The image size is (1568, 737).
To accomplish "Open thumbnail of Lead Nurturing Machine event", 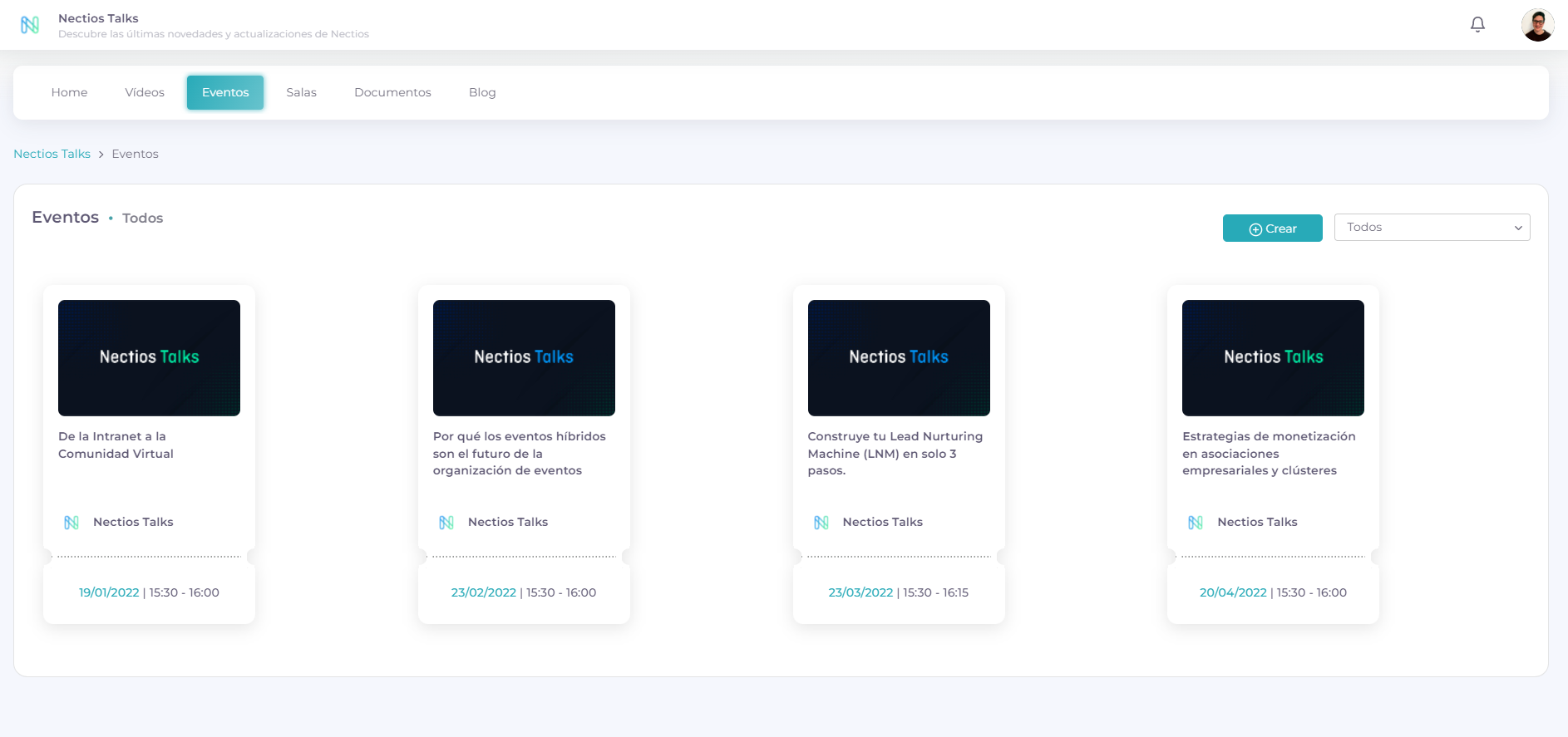I will 899,358.
